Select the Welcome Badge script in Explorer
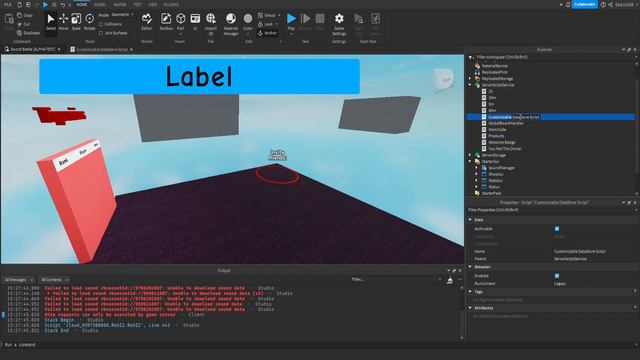 502,142
